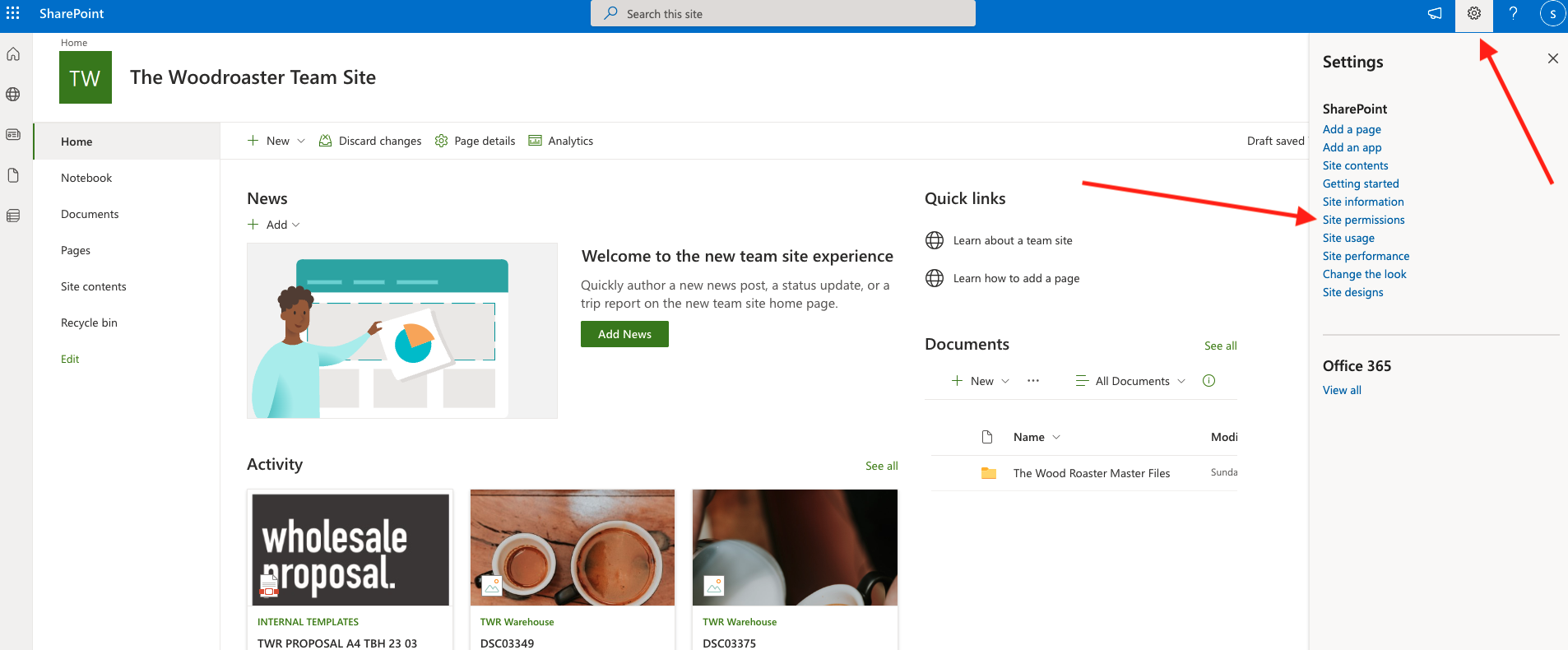
Task: Click the More options ellipsis in Documents
Action: (x=1033, y=381)
